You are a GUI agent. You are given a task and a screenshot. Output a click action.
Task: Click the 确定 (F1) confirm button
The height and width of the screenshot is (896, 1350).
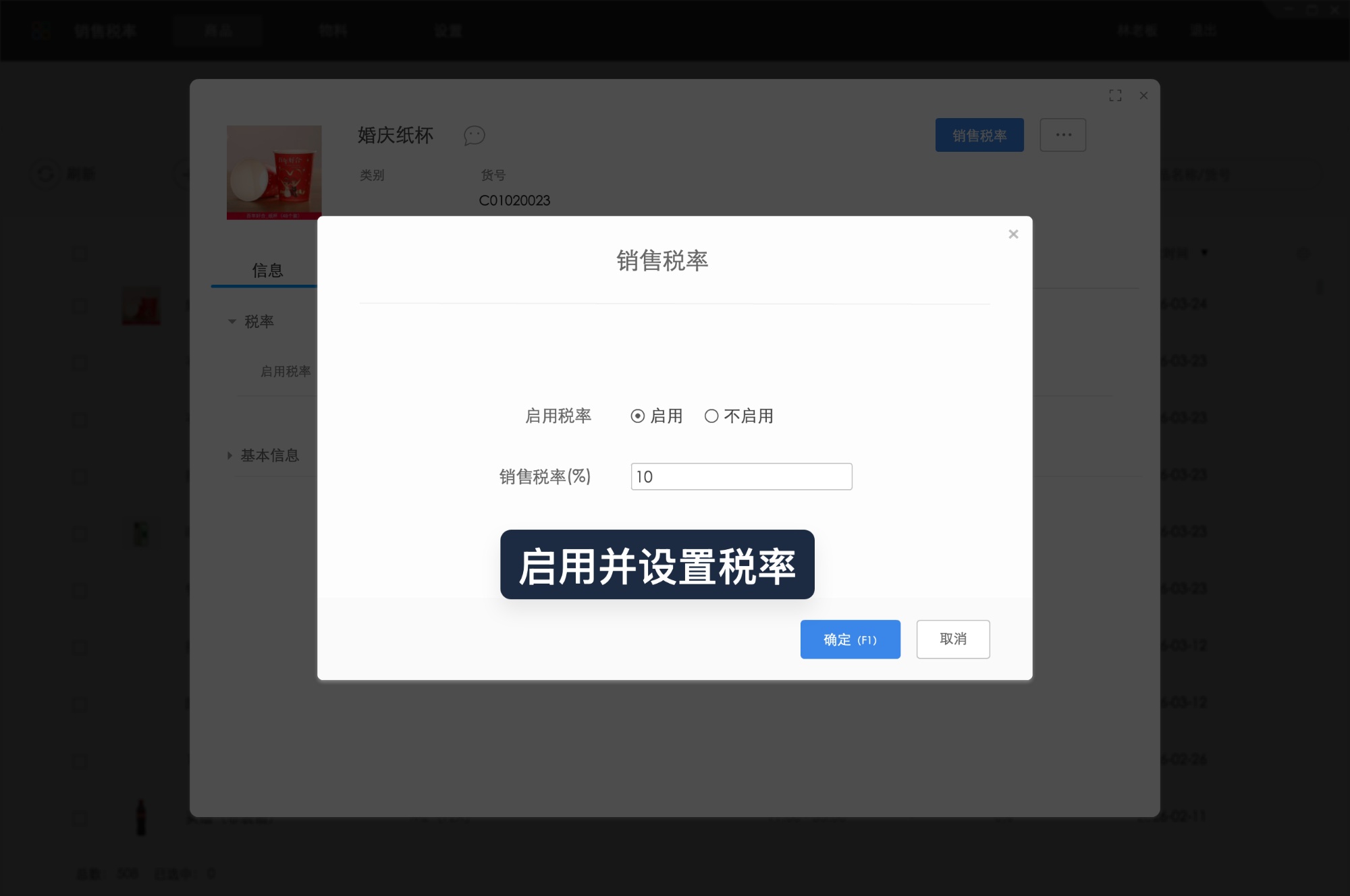coord(850,639)
